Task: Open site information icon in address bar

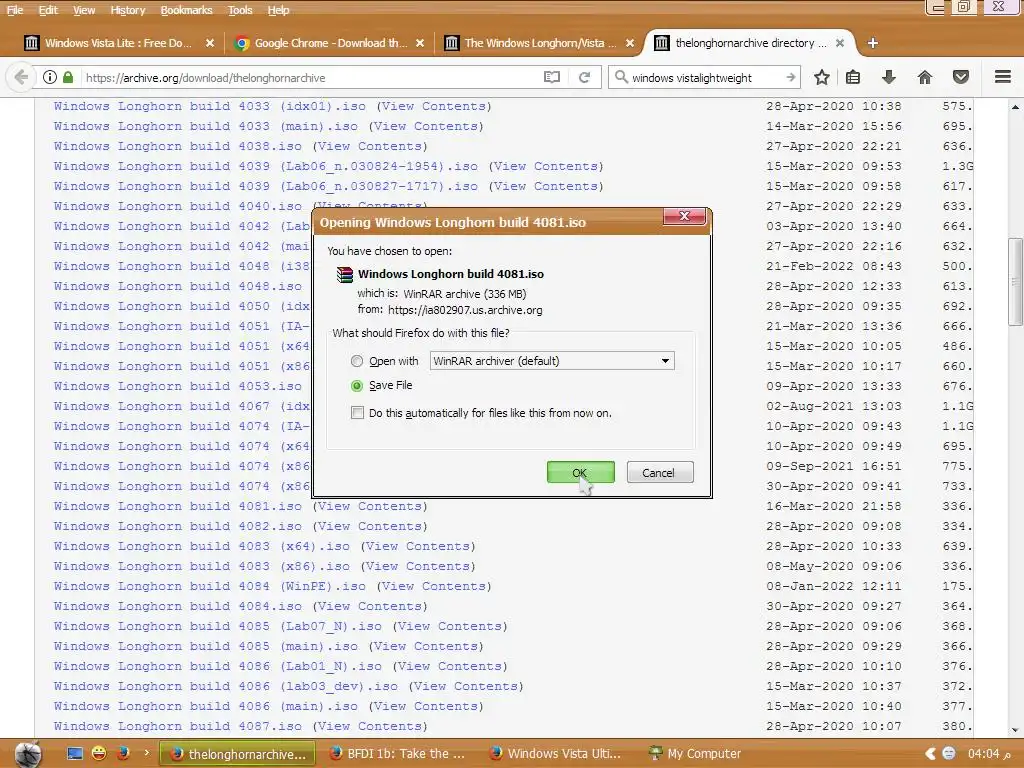Action: (50, 77)
